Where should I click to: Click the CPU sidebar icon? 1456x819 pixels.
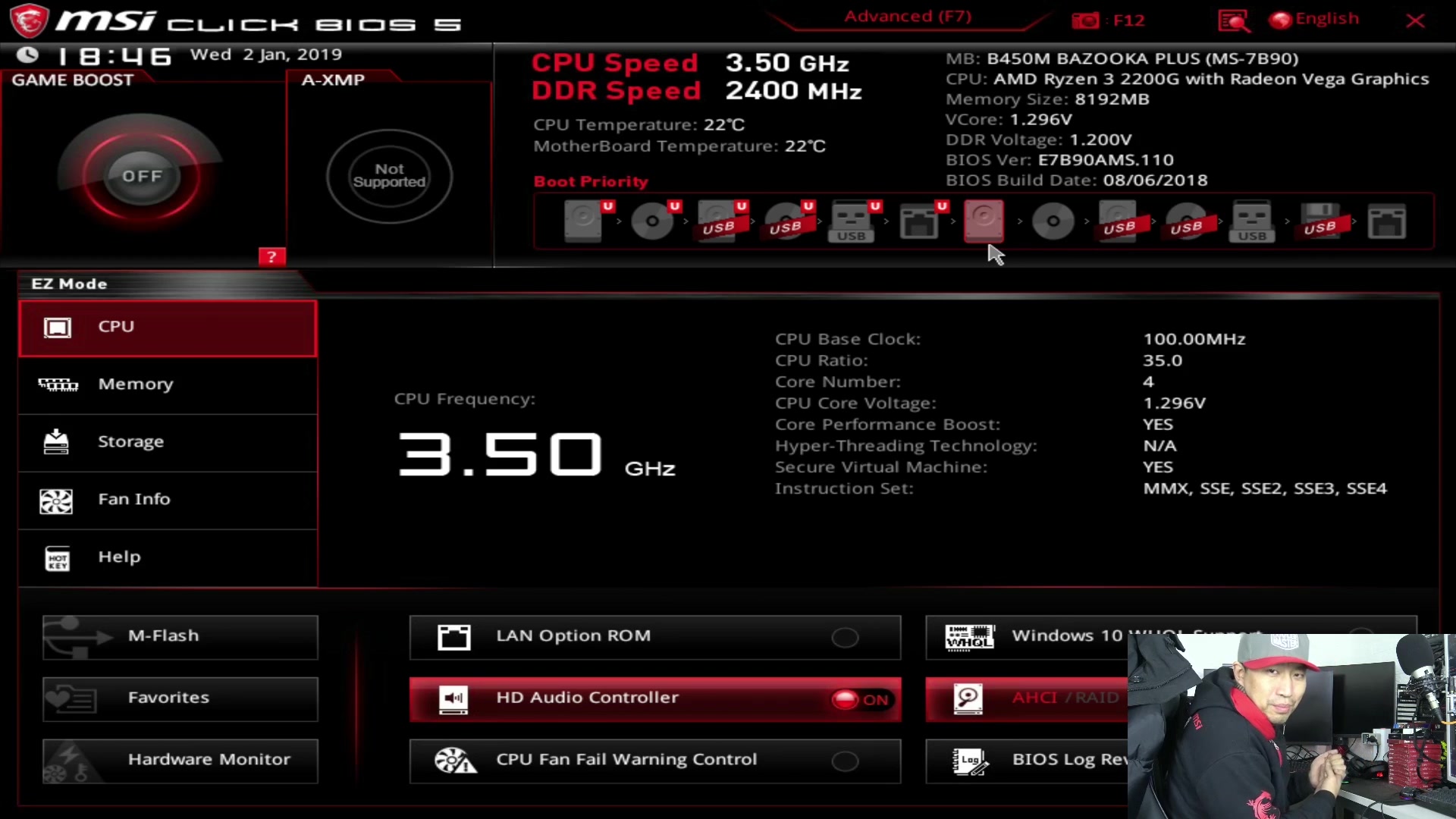pos(56,327)
